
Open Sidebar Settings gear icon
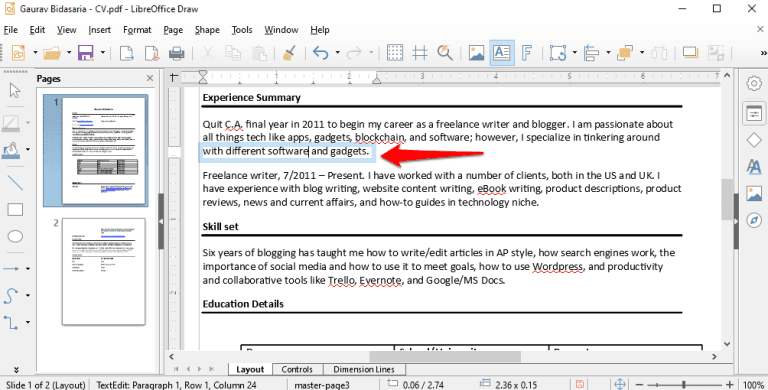click(754, 83)
